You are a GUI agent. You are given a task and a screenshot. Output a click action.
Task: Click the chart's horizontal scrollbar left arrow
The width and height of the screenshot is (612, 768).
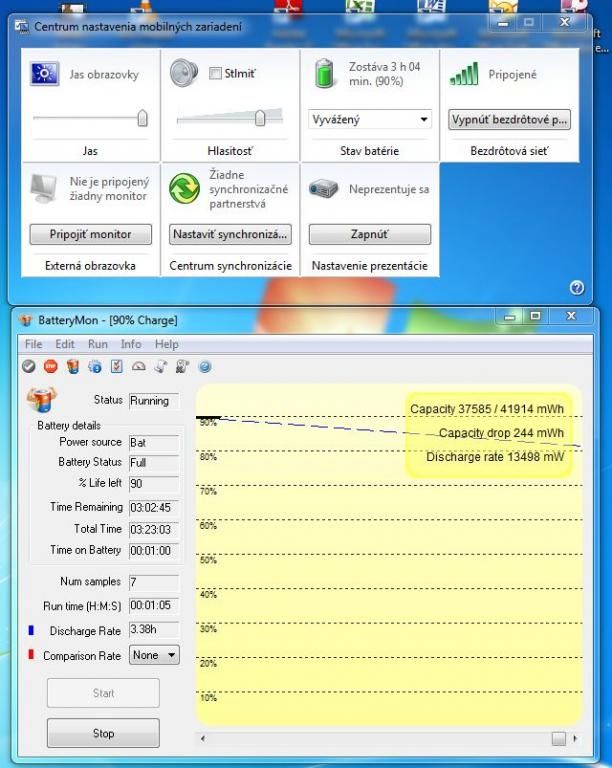(x=204, y=739)
